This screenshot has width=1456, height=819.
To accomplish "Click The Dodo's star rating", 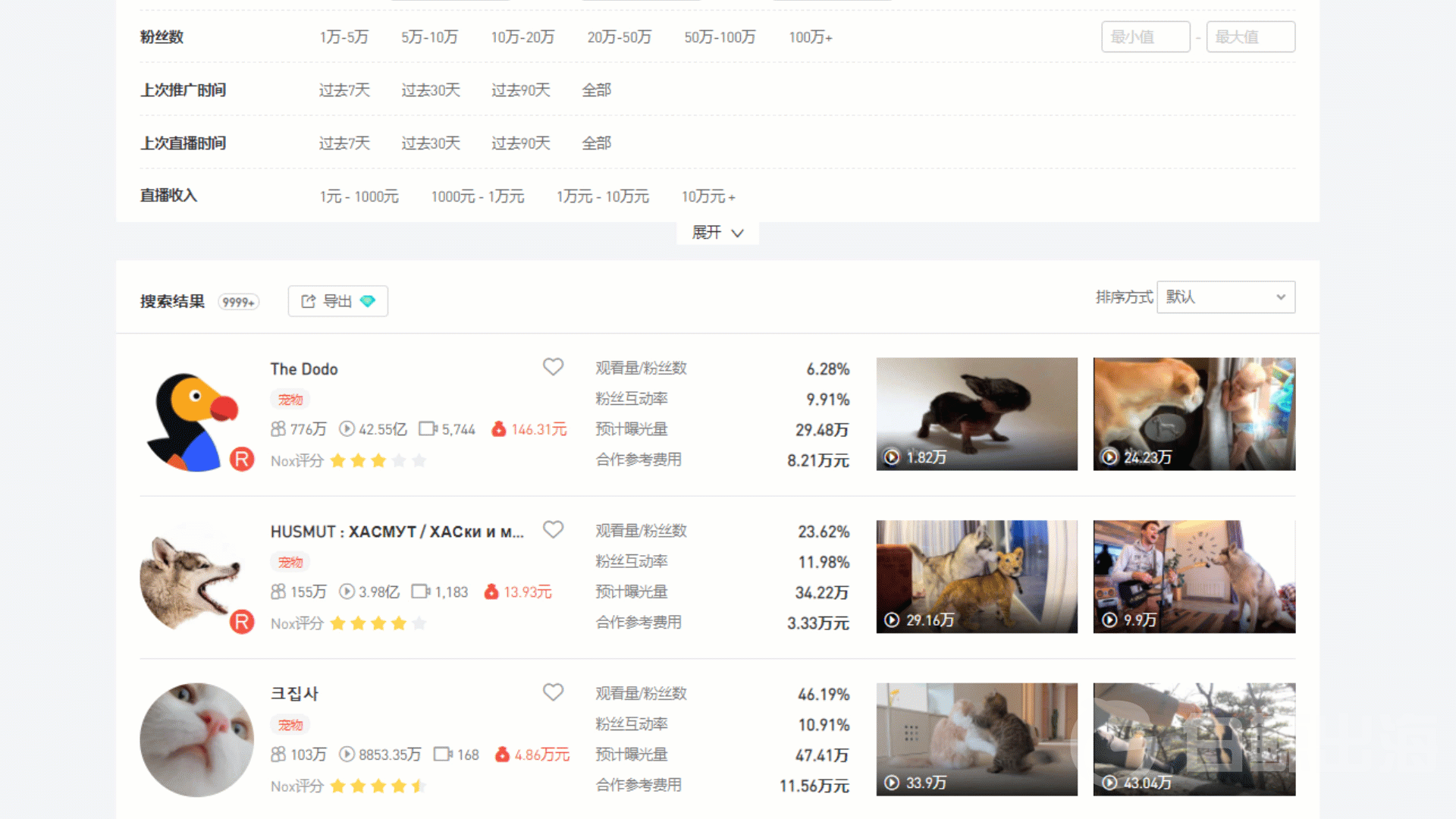I will click(x=378, y=460).
